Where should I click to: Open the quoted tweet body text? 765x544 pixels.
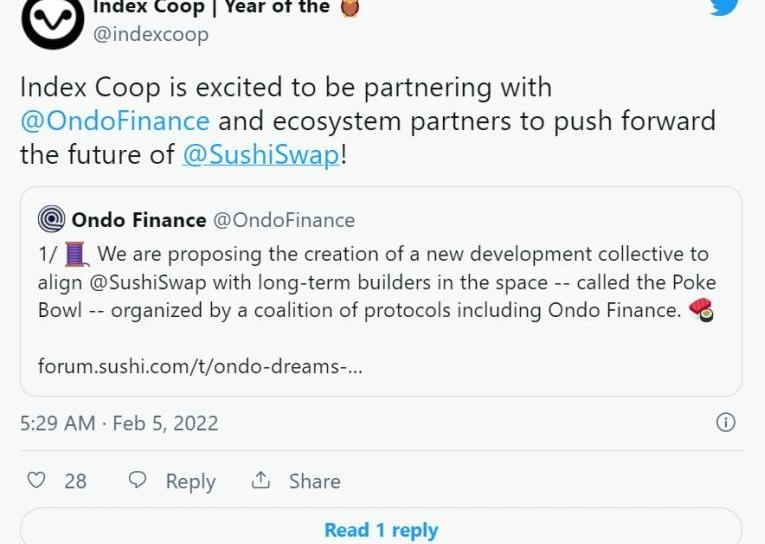pyautogui.click(x=376, y=282)
